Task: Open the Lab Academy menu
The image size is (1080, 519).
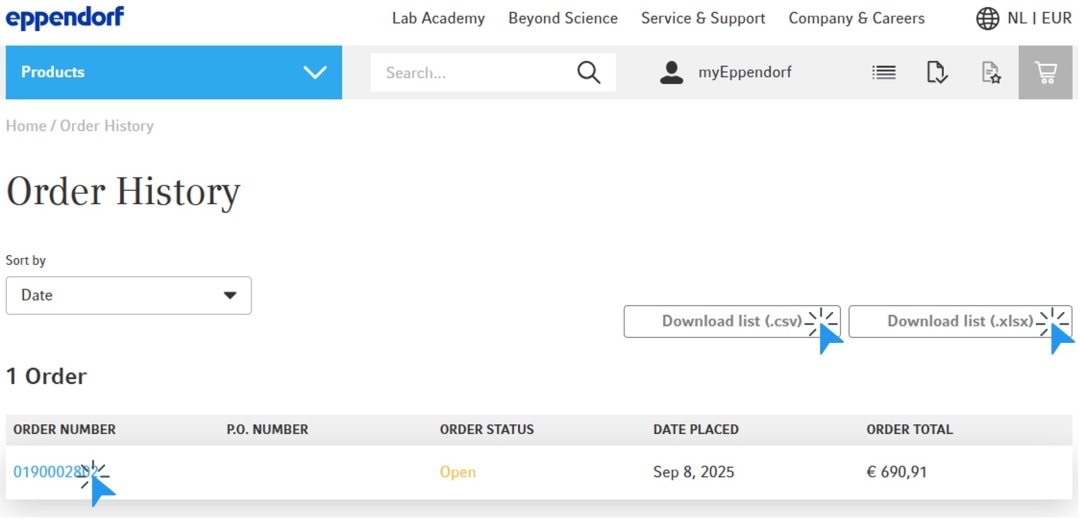Action: tap(438, 18)
